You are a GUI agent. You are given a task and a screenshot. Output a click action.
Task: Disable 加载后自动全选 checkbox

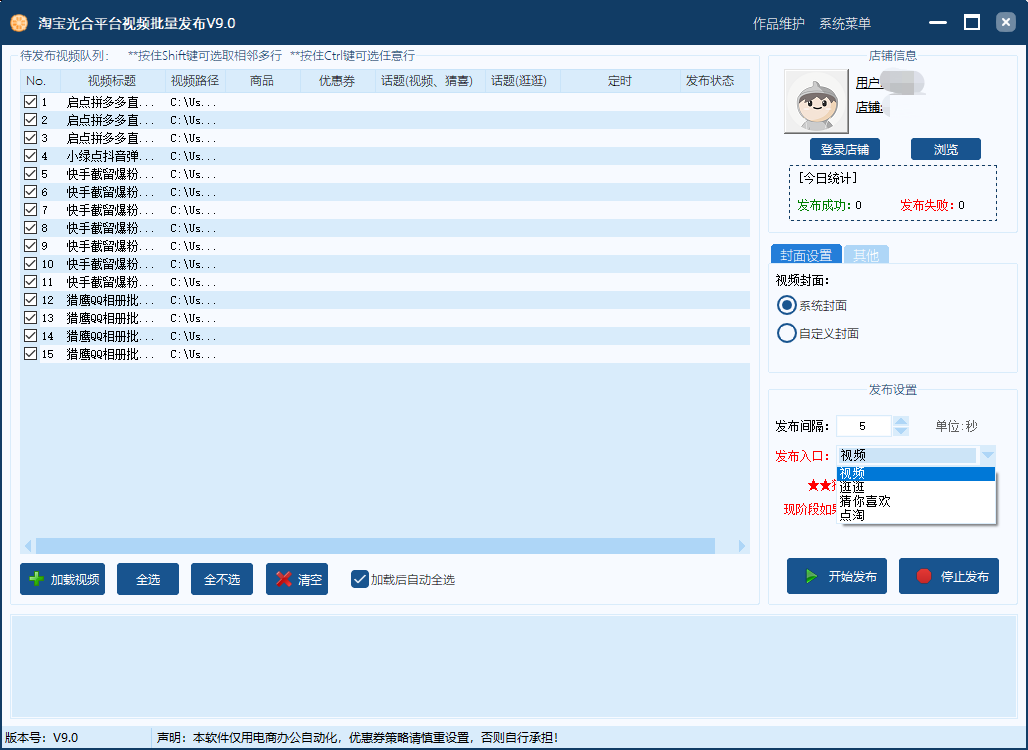pos(359,579)
